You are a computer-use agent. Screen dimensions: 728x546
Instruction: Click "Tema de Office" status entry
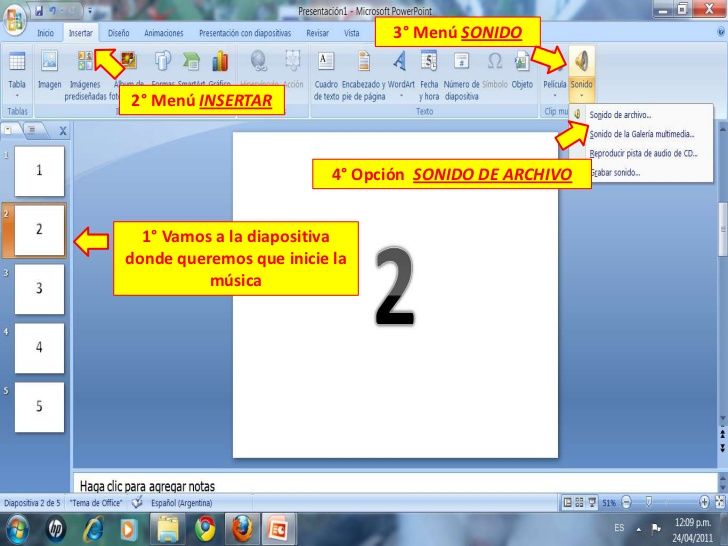click(x=96, y=503)
